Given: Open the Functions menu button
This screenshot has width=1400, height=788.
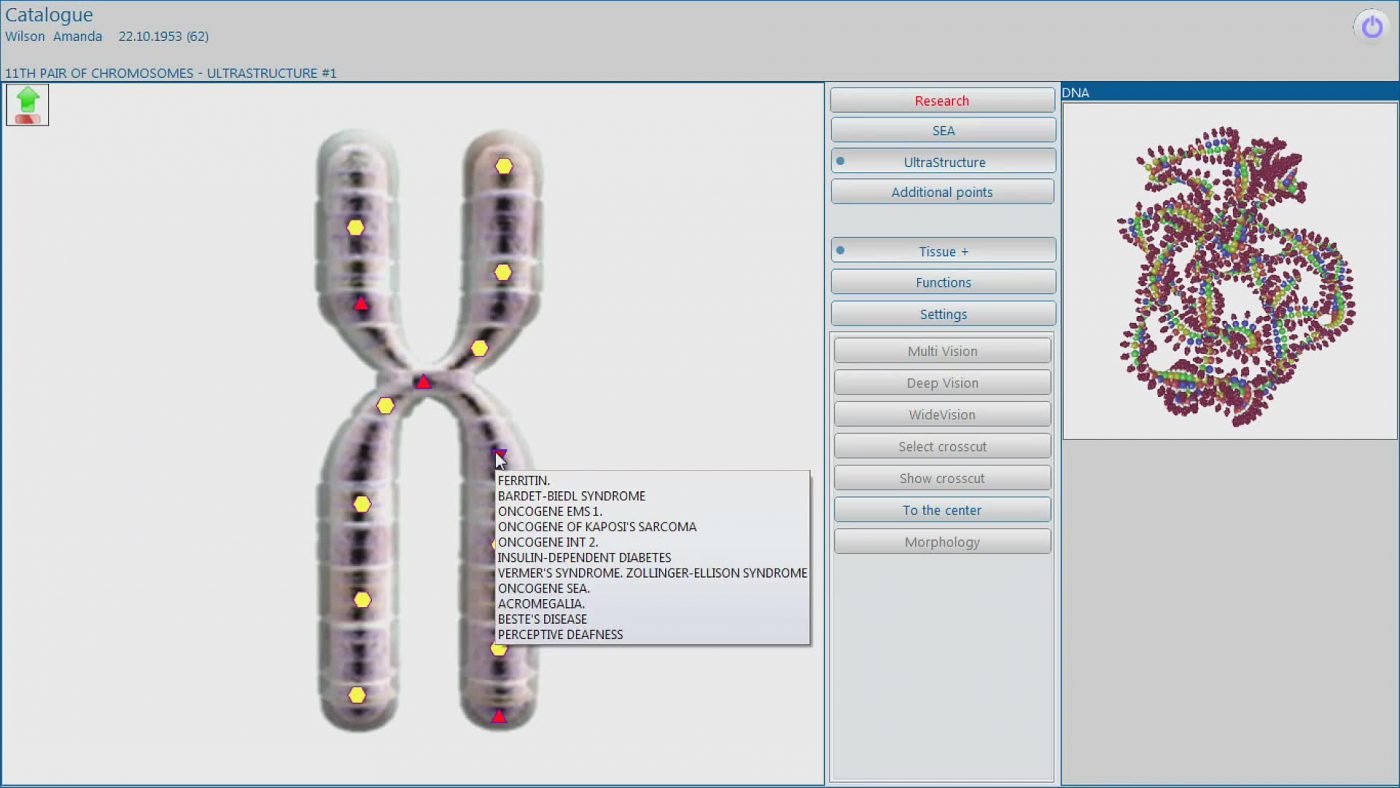Looking at the screenshot, I should click(x=943, y=283).
